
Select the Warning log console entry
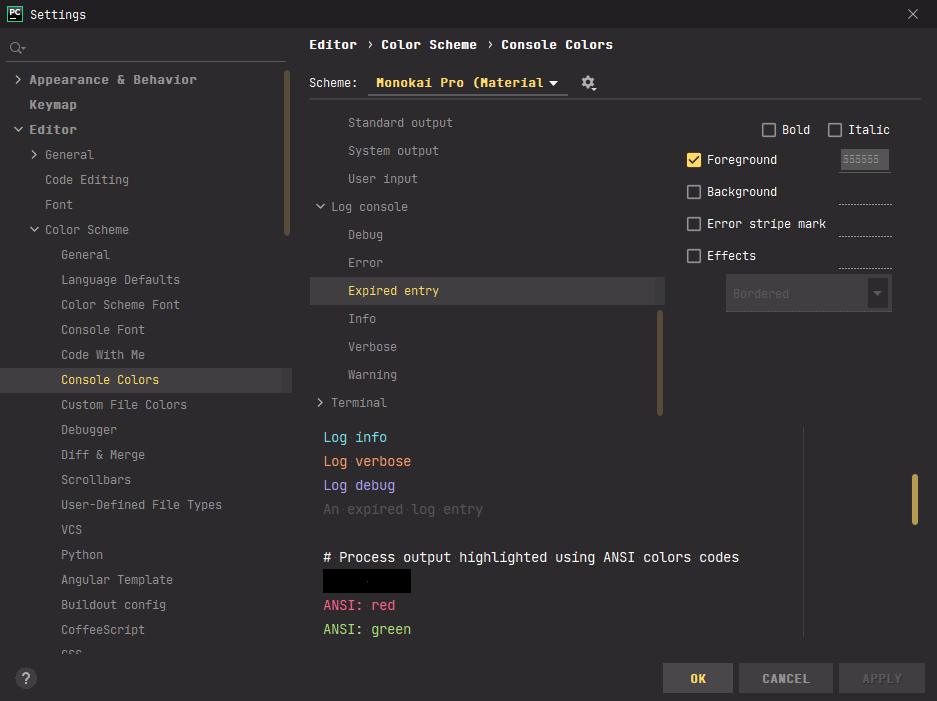pyautogui.click(x=372, y=375)
